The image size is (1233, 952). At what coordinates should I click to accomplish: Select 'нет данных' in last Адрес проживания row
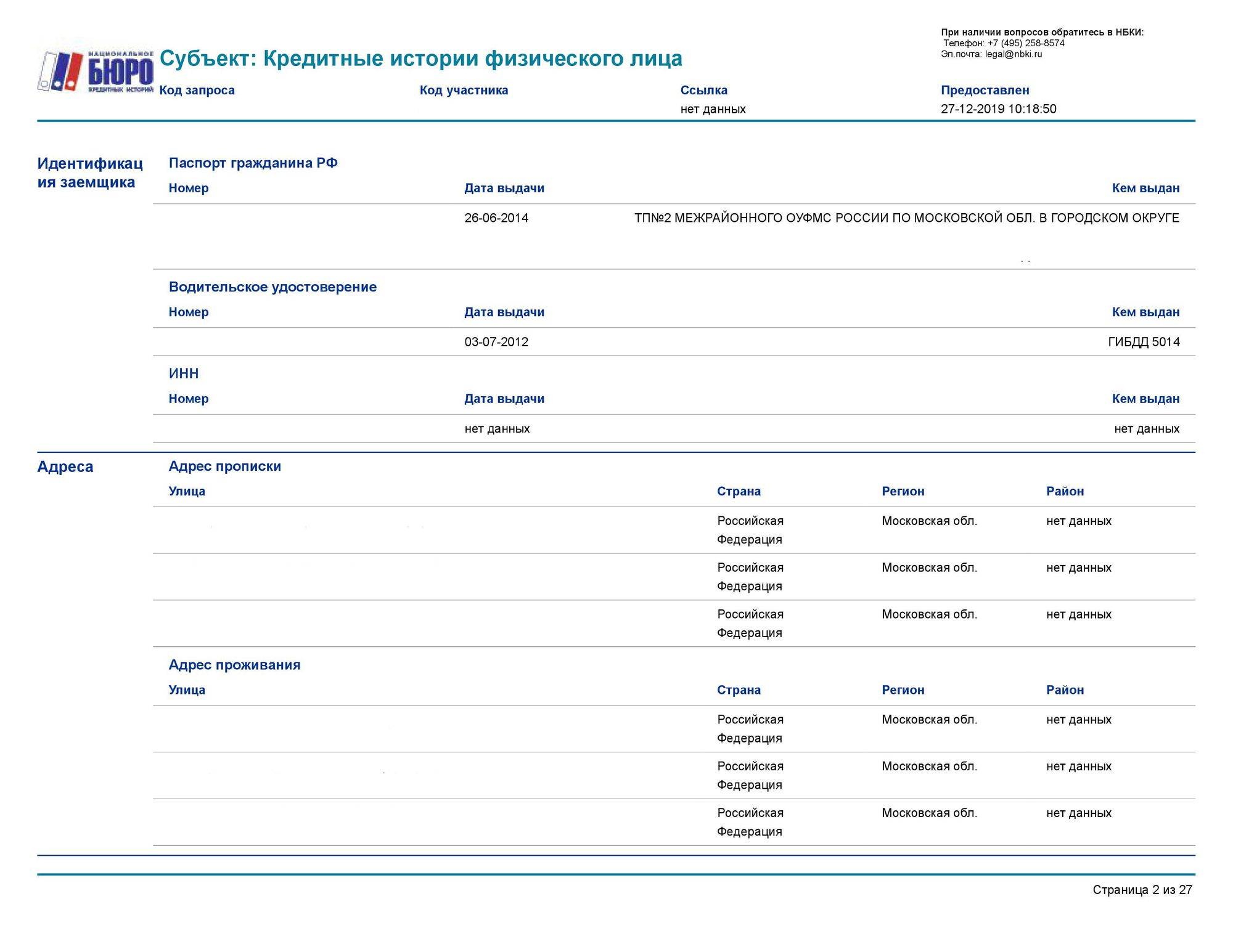pos(1079,813)
